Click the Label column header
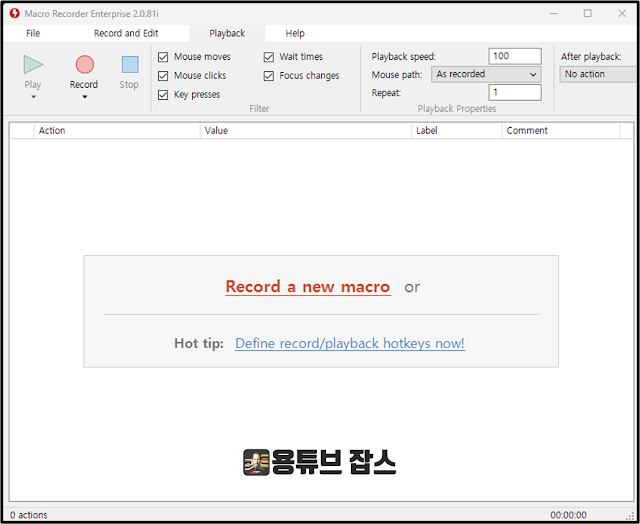 pos(457,131)
